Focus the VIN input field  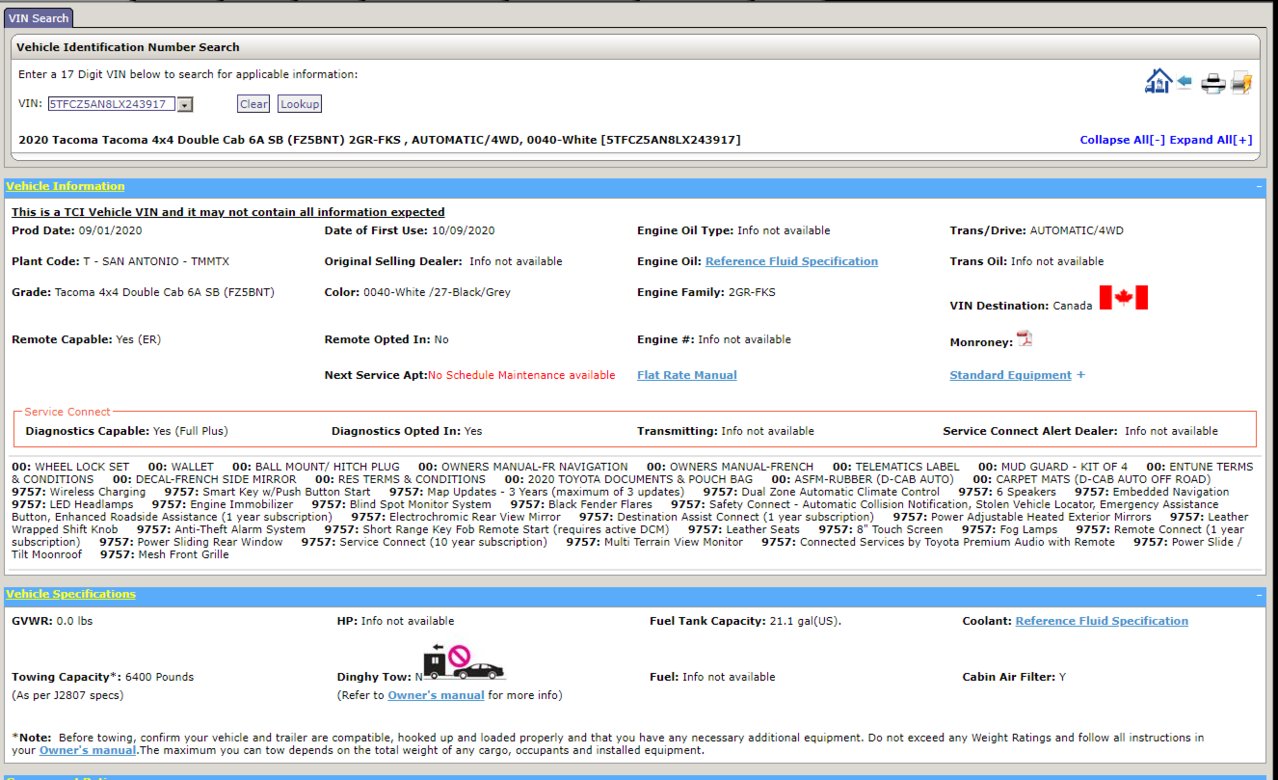(112, 104)
